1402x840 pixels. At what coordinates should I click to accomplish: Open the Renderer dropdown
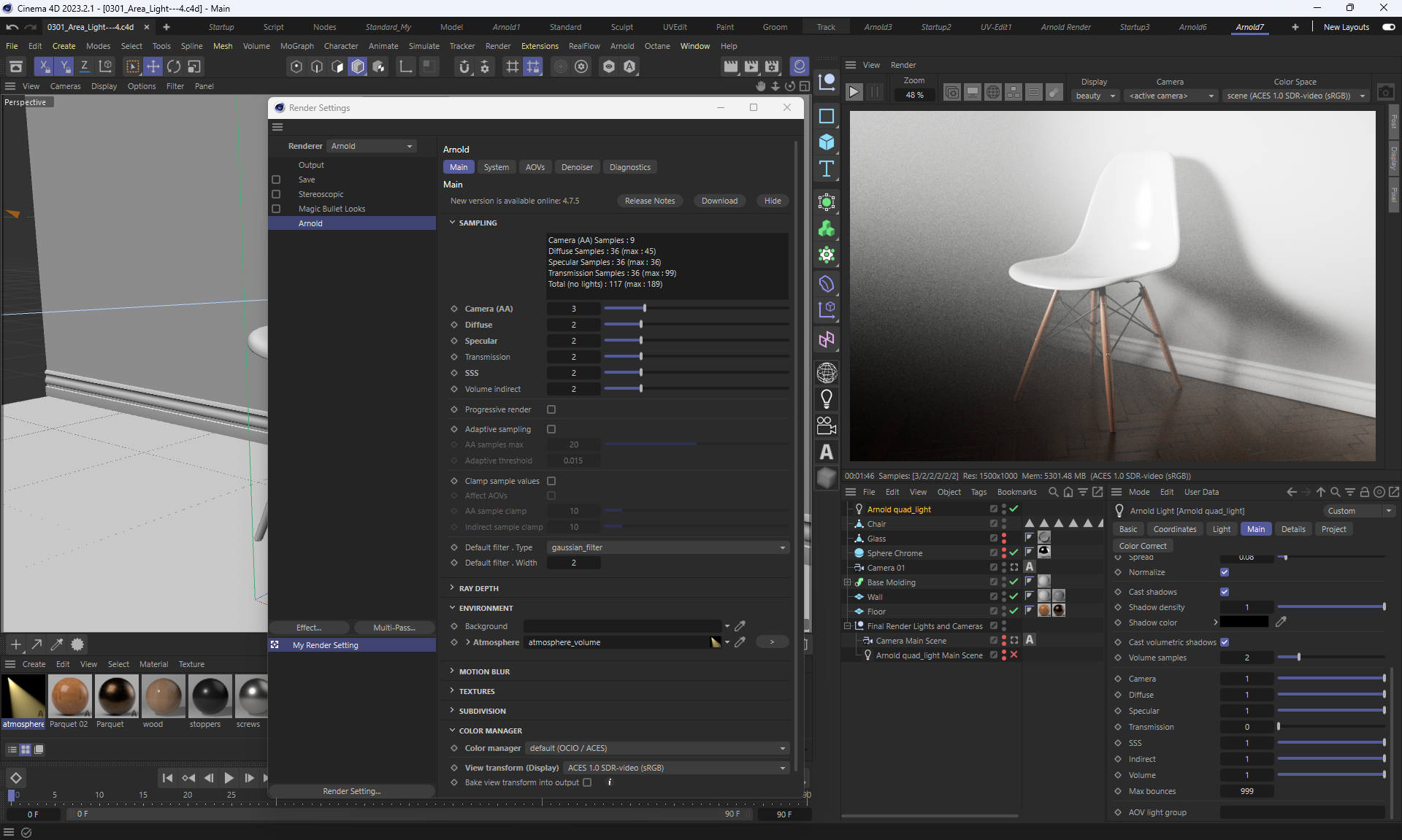pos(372,146)
